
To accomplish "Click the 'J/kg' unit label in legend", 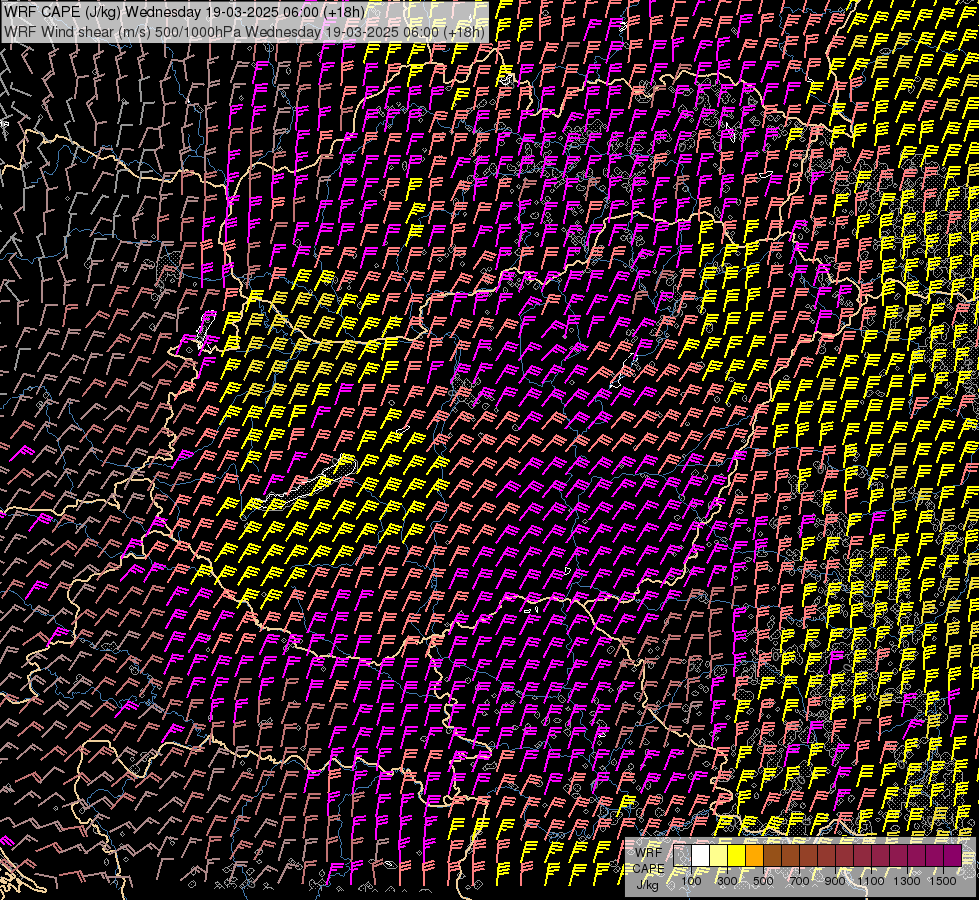I will [x=647, y=885].
